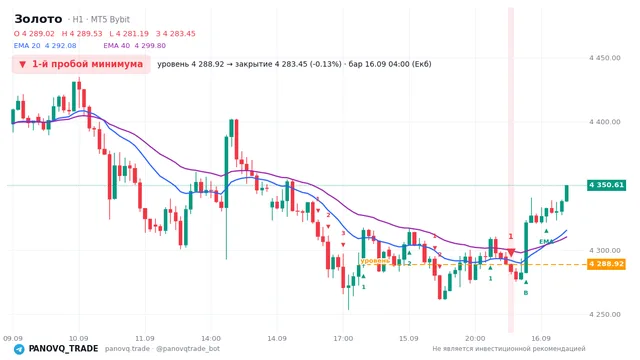Click the orange 'уровень' label on the chart

(375, 260)
